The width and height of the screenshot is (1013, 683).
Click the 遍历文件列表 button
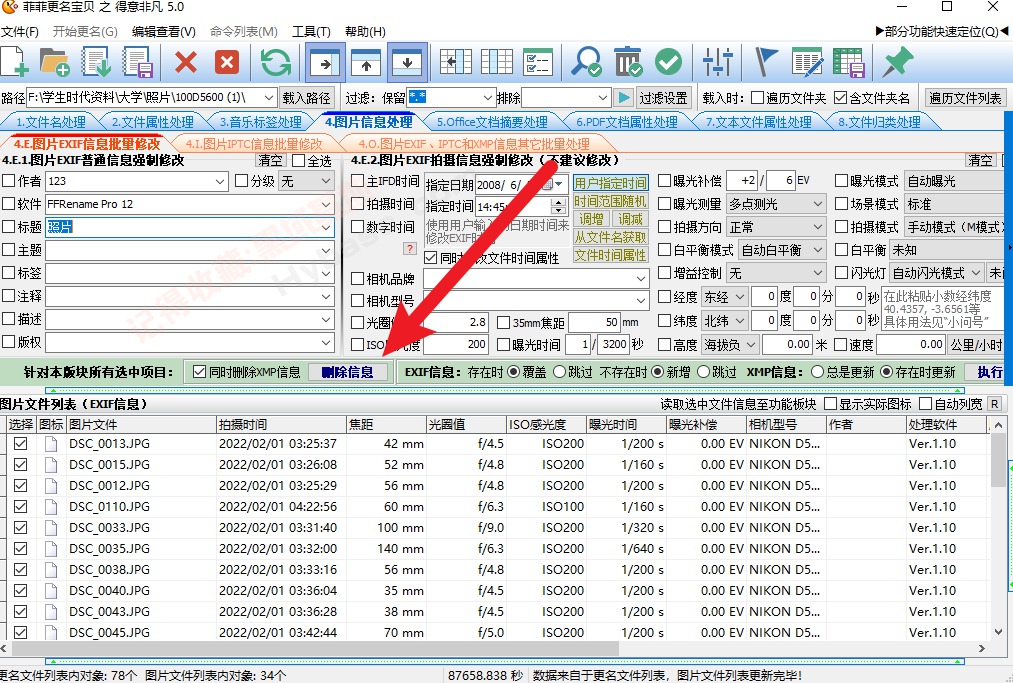tap(965, 98)
